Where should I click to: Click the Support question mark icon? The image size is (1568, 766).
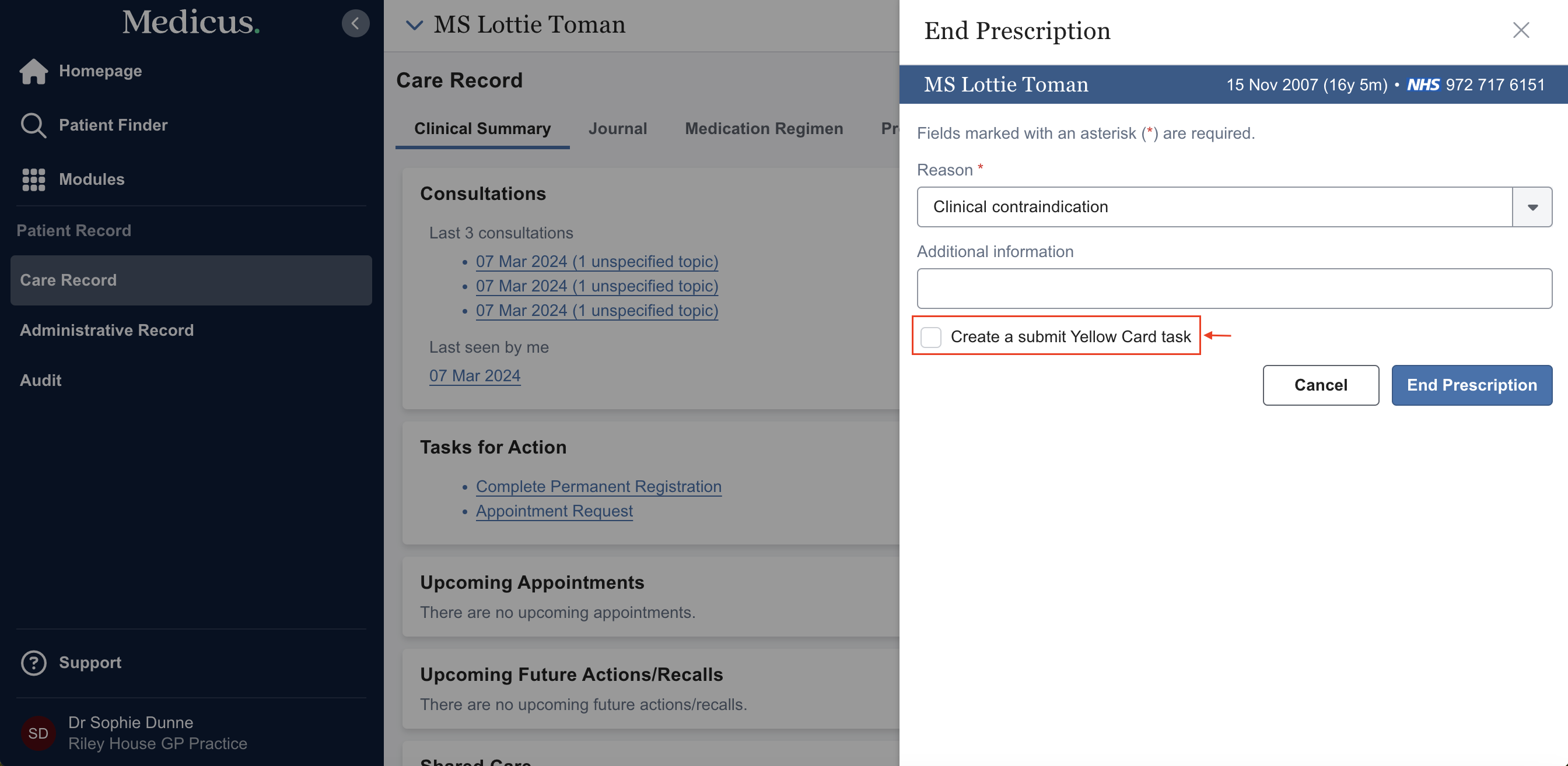click(x=33, y=663)
